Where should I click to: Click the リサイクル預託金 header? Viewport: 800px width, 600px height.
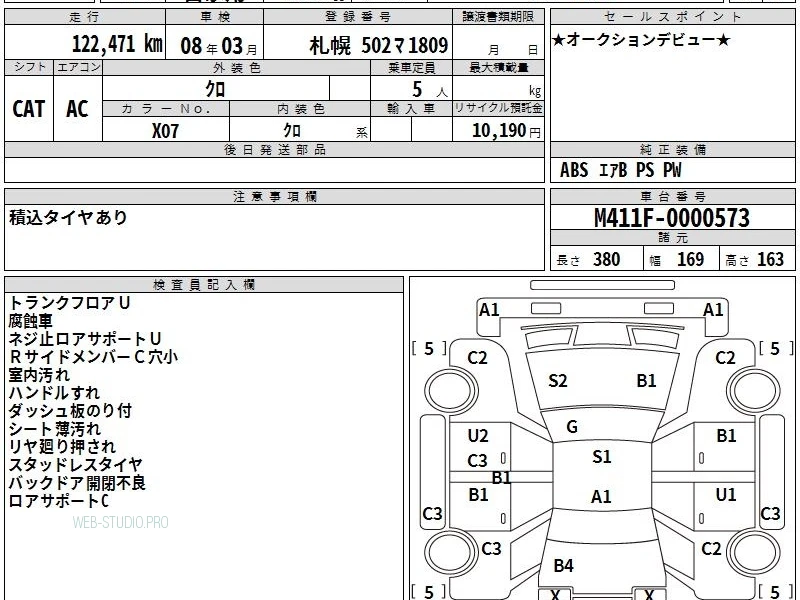point(498,108)
